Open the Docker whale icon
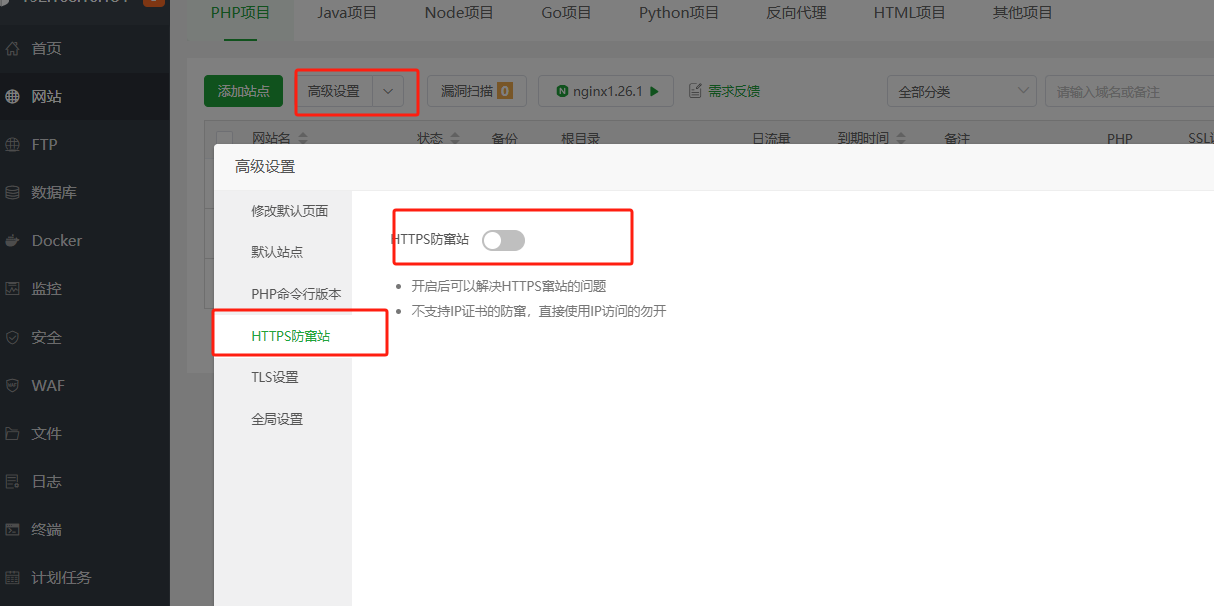1214x606 pixels. pos(13,240)
